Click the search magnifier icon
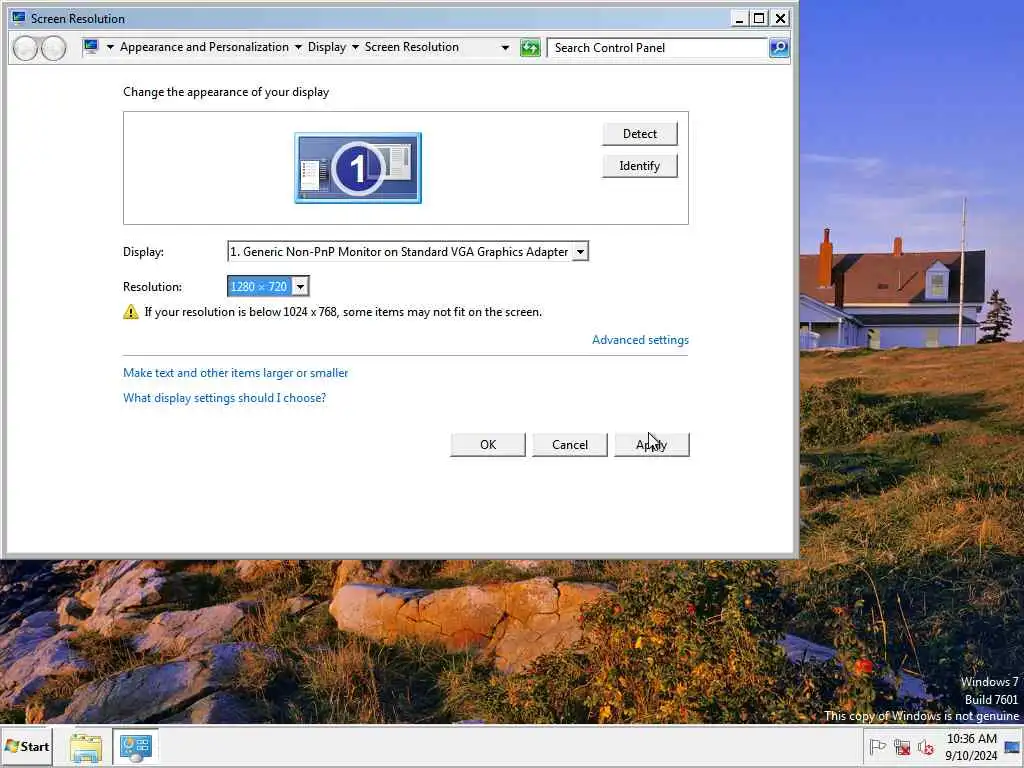This screenshot has width=1024, height=768. click(x=778, y=48)
